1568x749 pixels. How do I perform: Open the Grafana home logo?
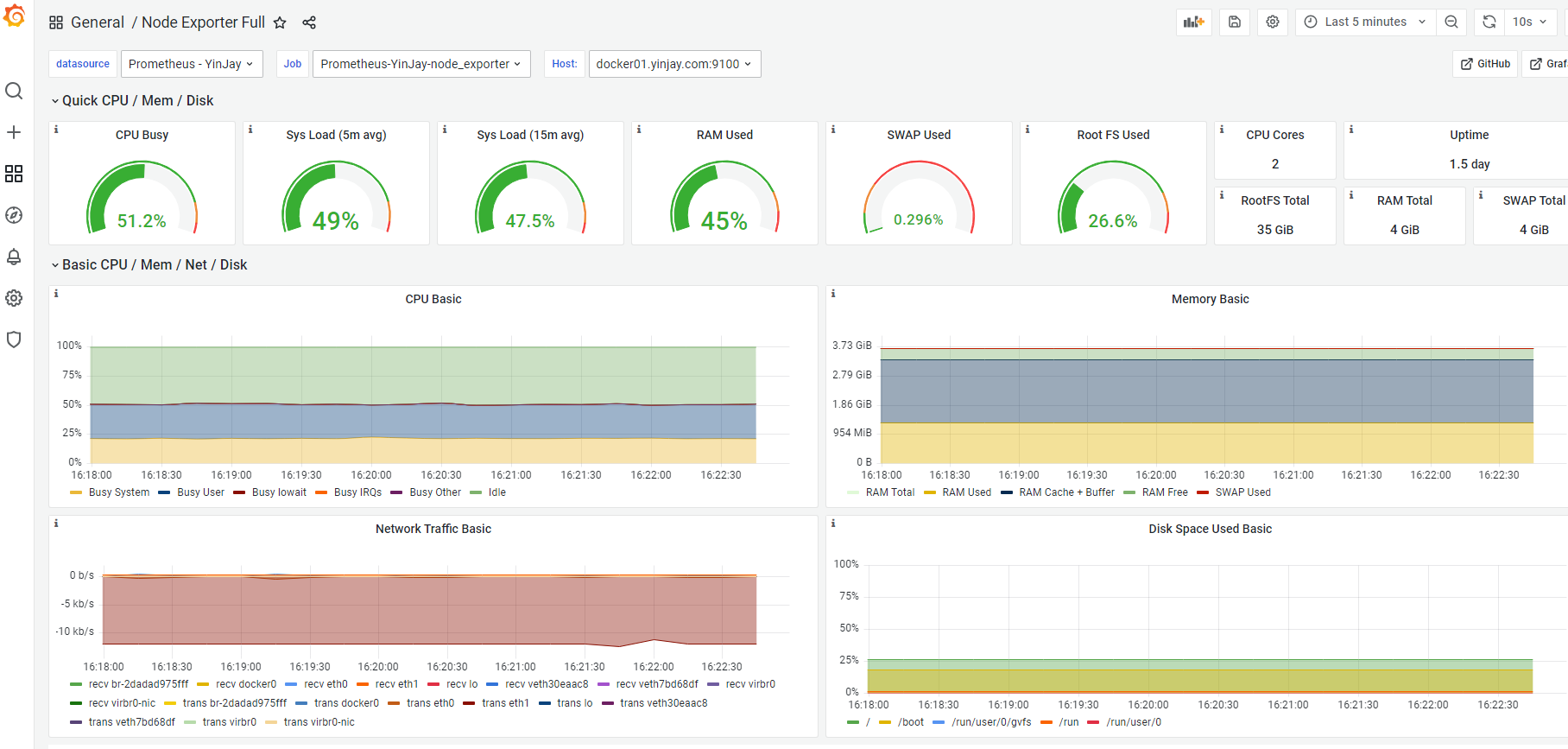click(x=15, y=16)
